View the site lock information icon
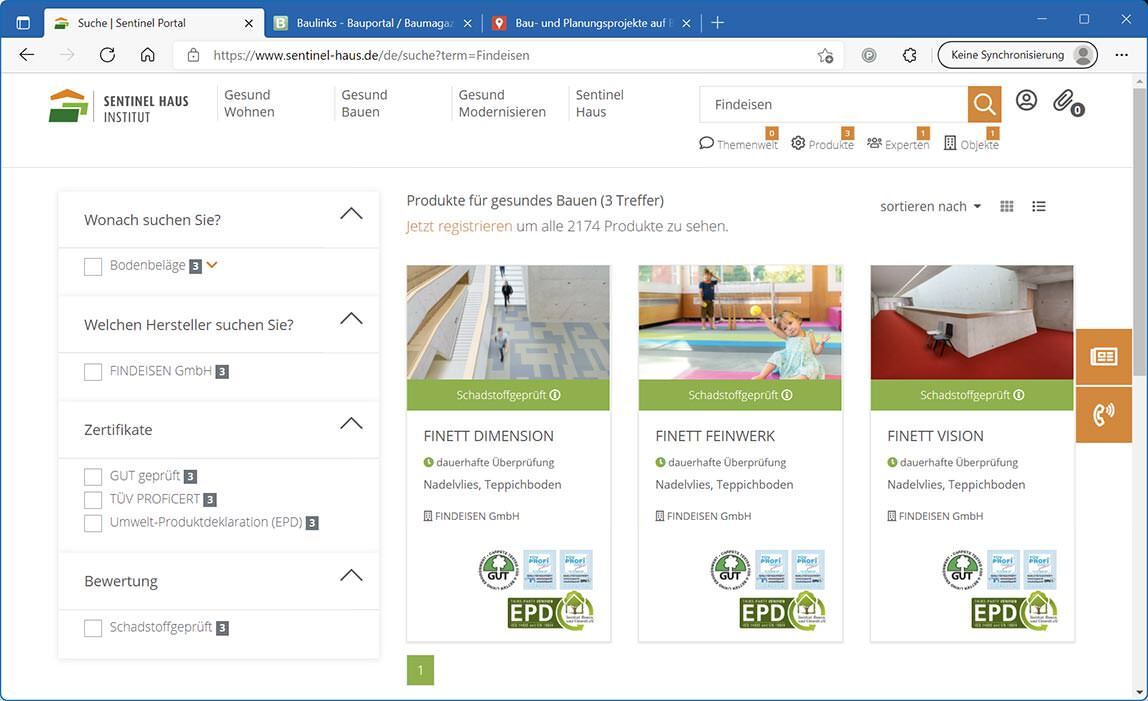Screen dimensions: 1148x701 click(193, 55)
